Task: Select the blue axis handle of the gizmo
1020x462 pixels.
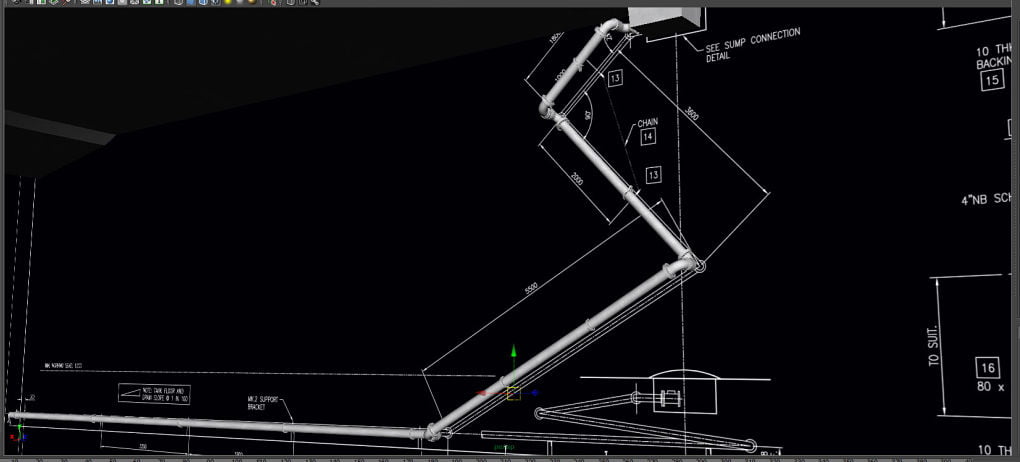Action: [x=535, y=393]
